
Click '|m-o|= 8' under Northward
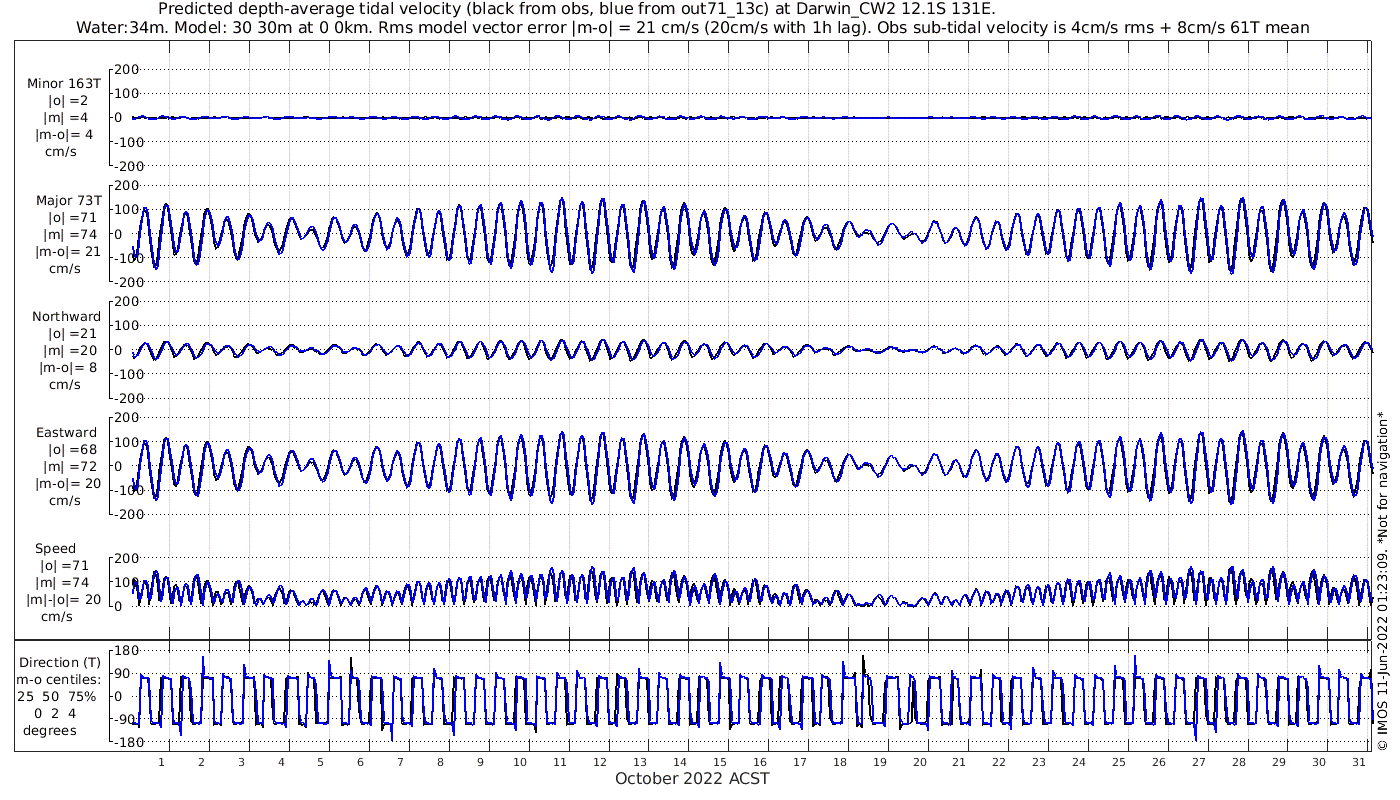point(66,368)
